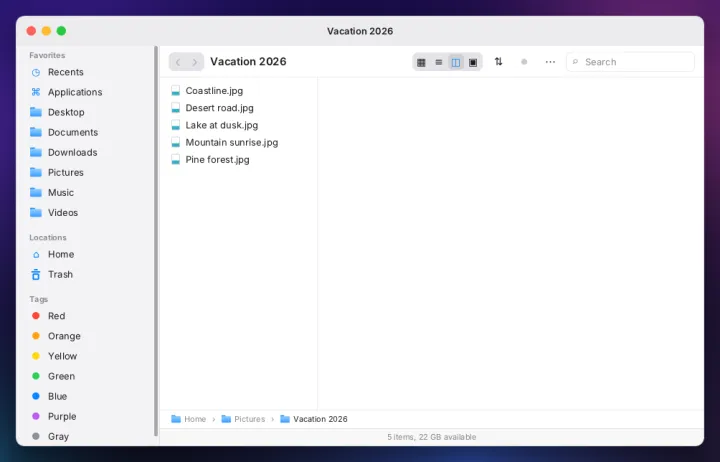This screenshot has width=720, height=462.
Task: Click the Recents clock icon
Action: (x=36, y=73)
